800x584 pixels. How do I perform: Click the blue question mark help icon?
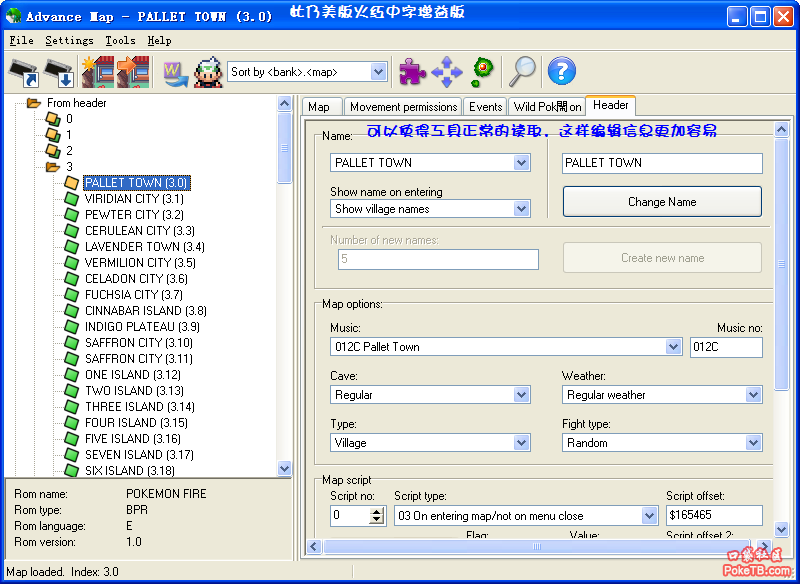pyautogui.click(x=561, y=71)
